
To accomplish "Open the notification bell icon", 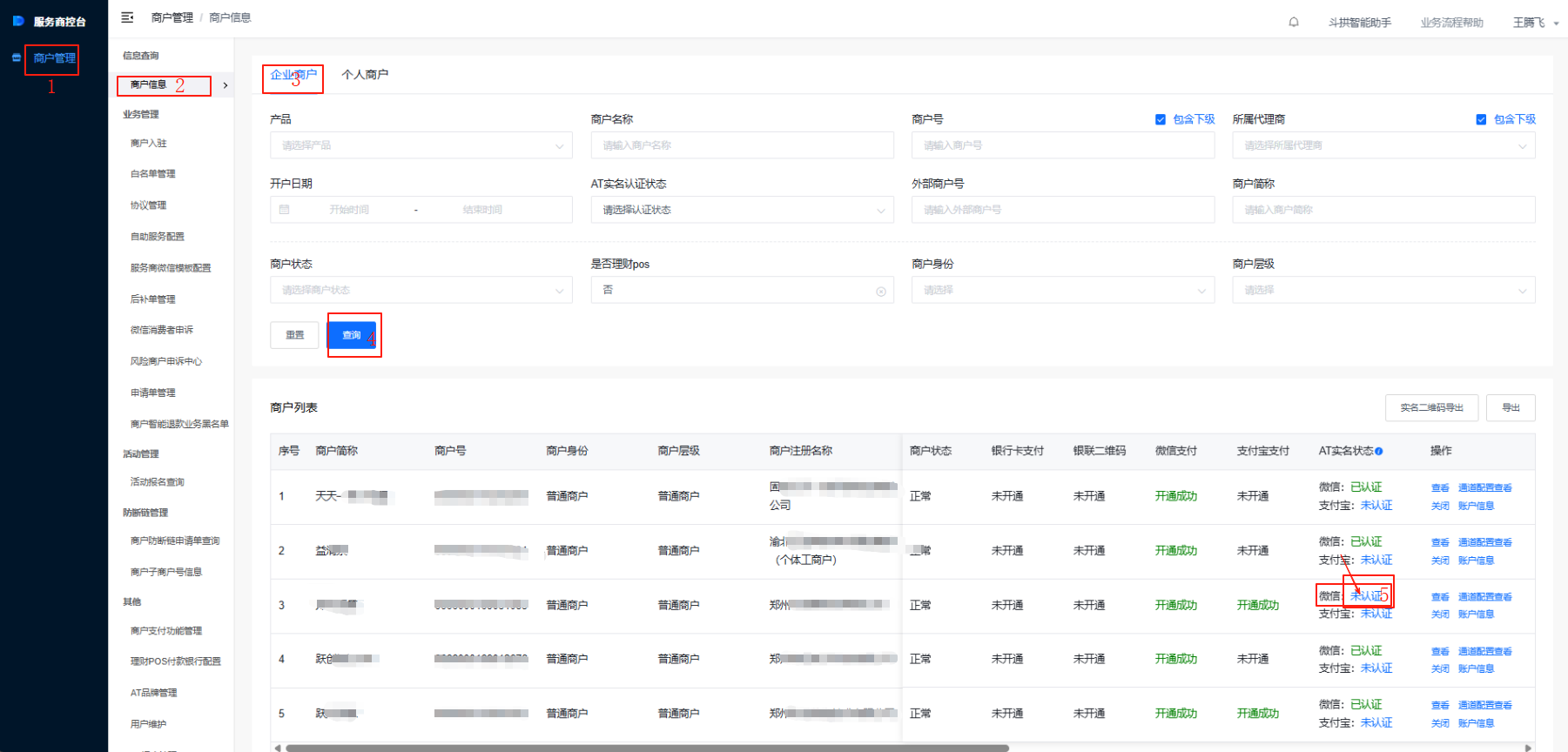I will coord(1294,22).
